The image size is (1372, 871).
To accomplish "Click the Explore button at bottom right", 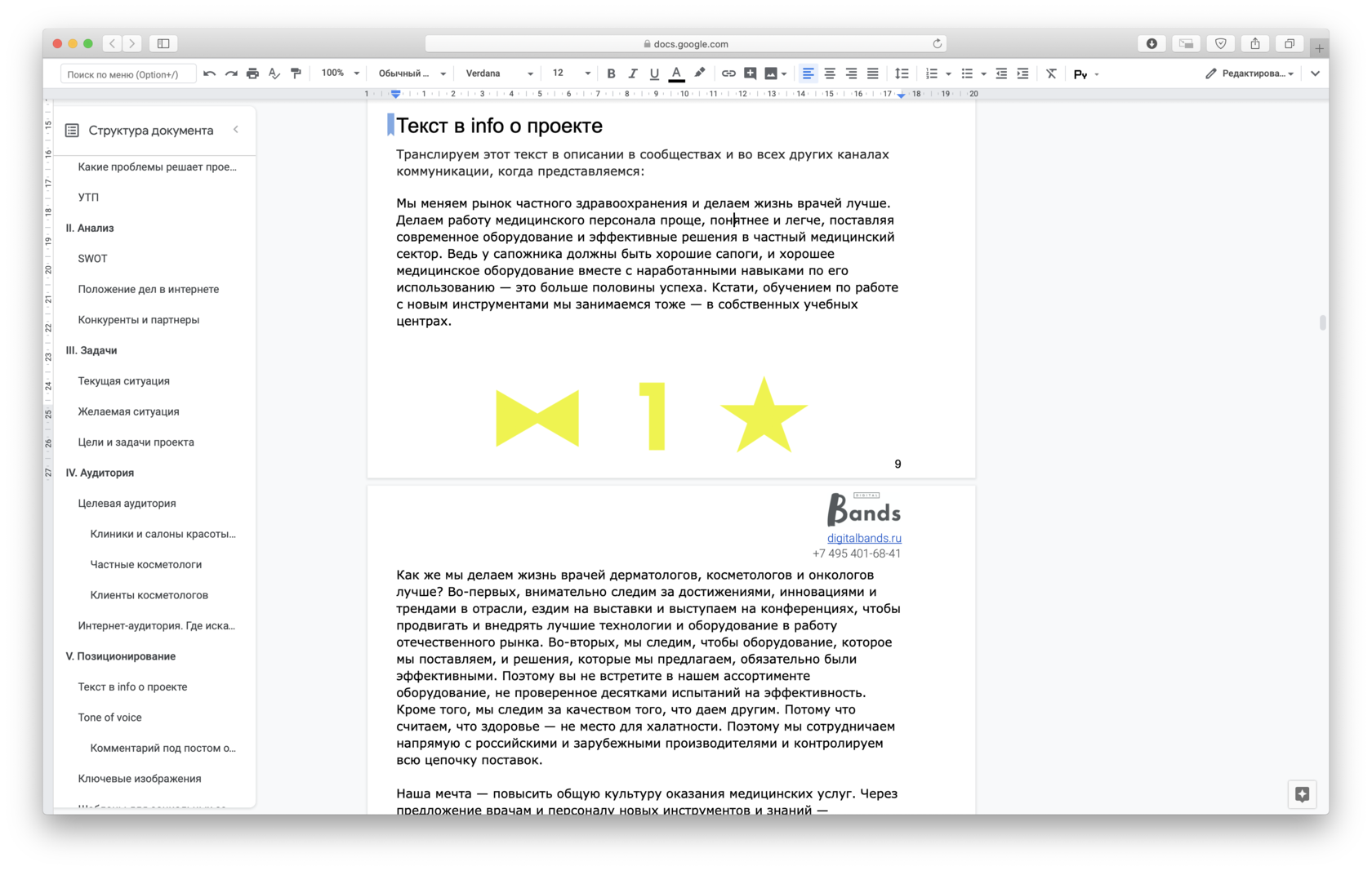I will [x=1302, y=794].
